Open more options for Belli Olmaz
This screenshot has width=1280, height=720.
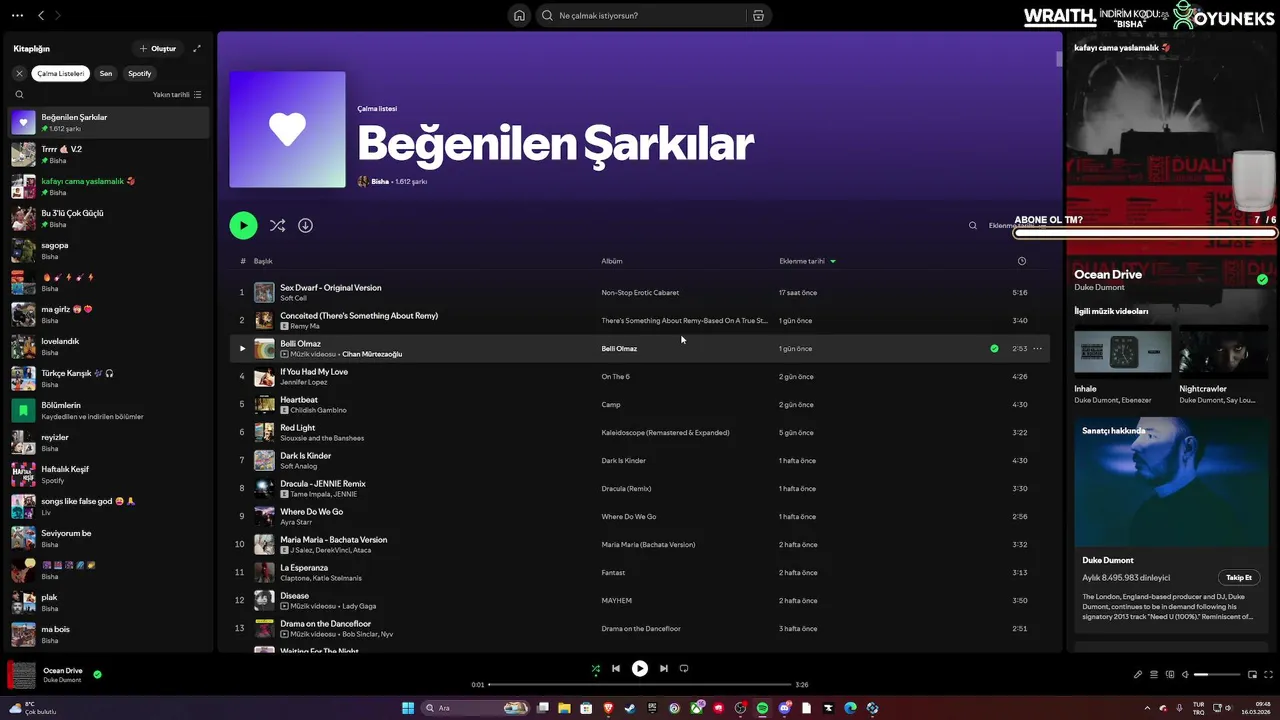[1037, 348]
